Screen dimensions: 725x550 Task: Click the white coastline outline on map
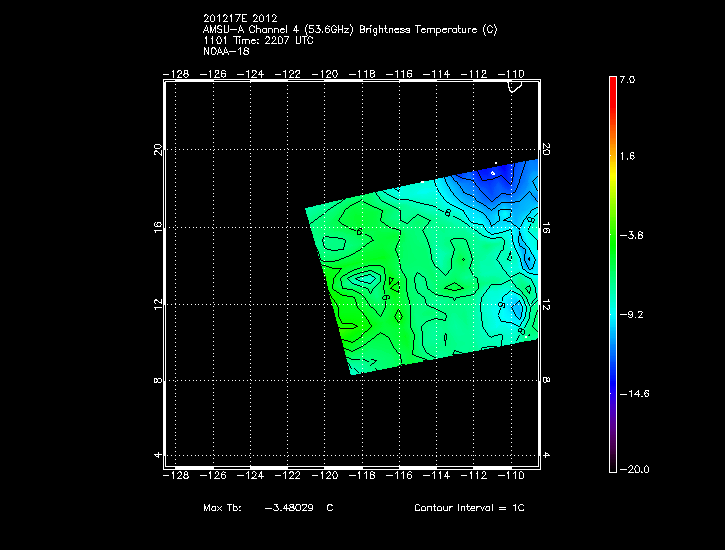pos(516,87)
